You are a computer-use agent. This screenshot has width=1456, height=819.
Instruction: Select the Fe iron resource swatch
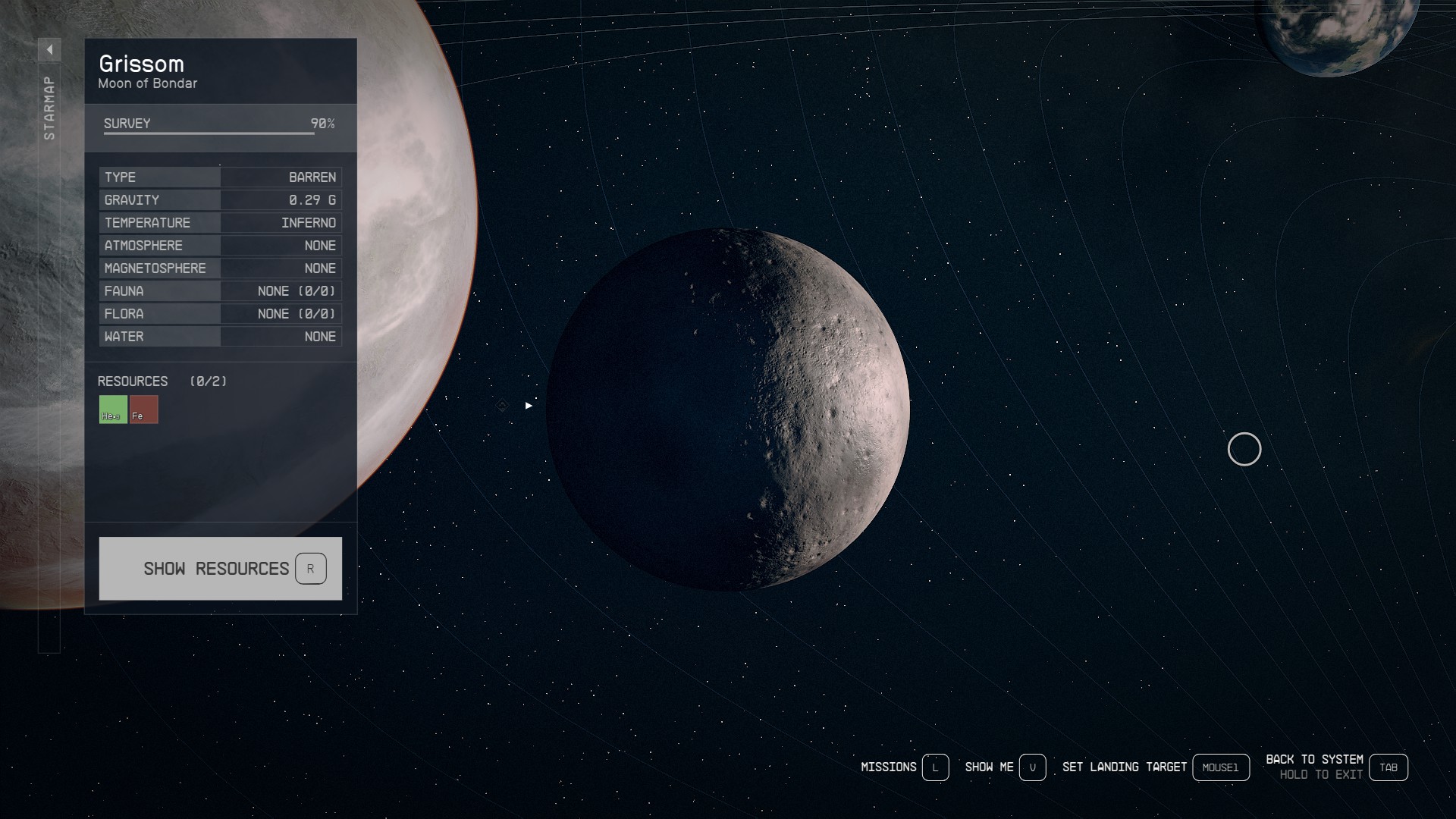144,409
